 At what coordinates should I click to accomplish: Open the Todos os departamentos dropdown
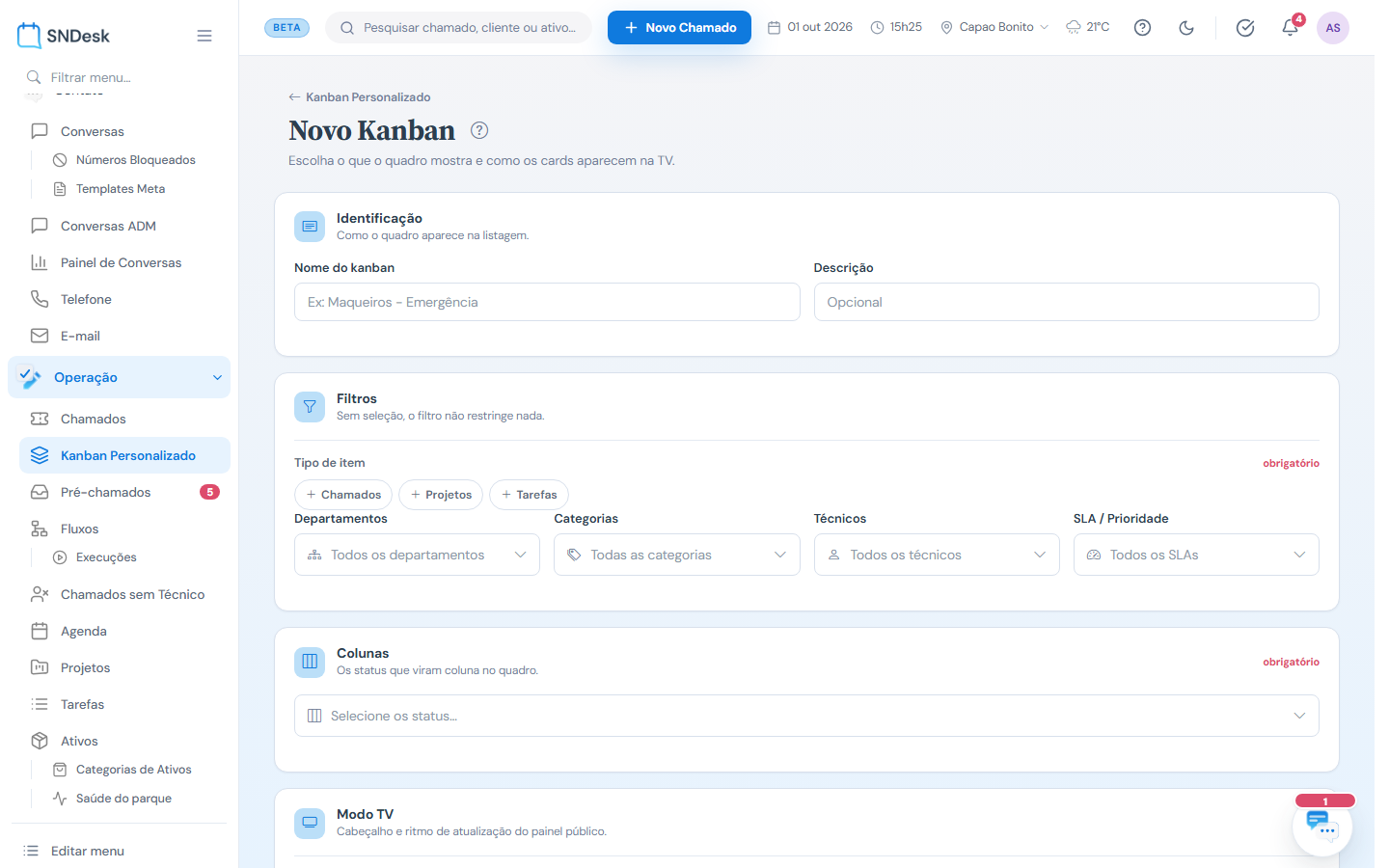(x=417, y=555)
